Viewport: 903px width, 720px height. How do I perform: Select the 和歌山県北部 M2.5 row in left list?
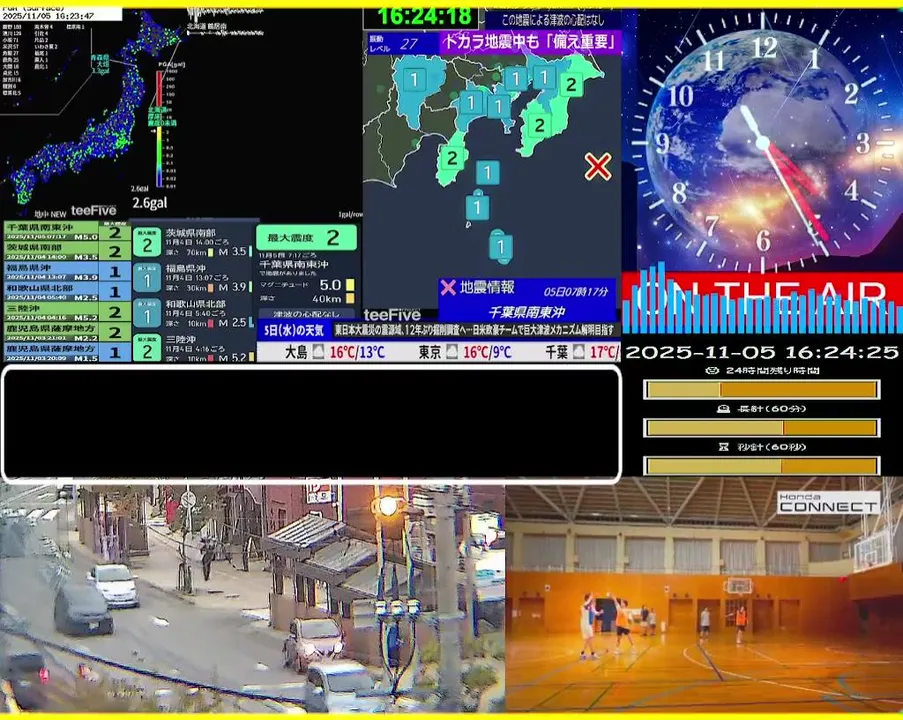[x=67, y=292]
